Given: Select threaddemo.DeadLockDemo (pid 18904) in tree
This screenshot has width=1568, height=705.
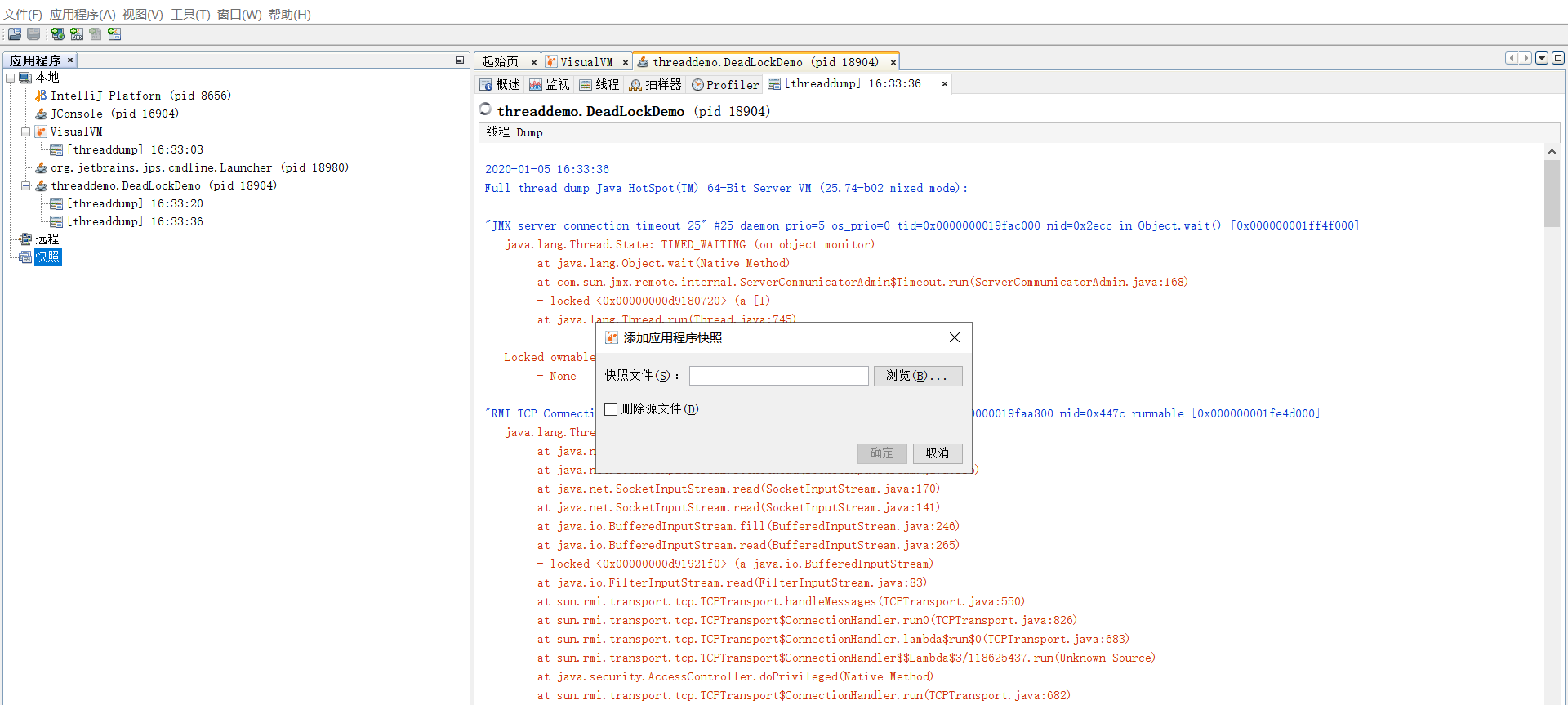Looking at the screenshot, I should coord(163,185).
